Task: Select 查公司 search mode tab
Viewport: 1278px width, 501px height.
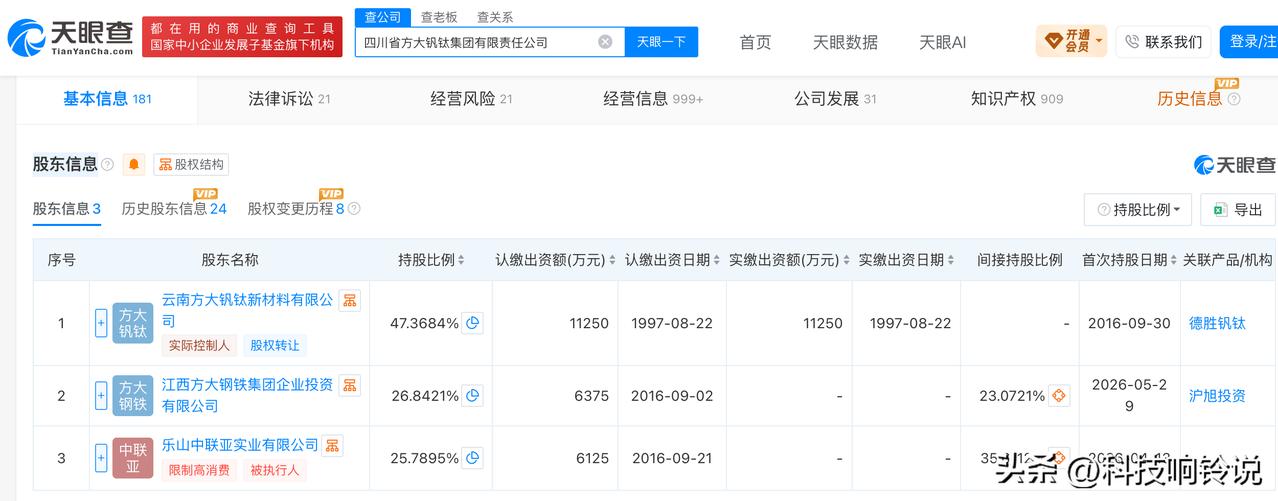Action: [383, 17]
